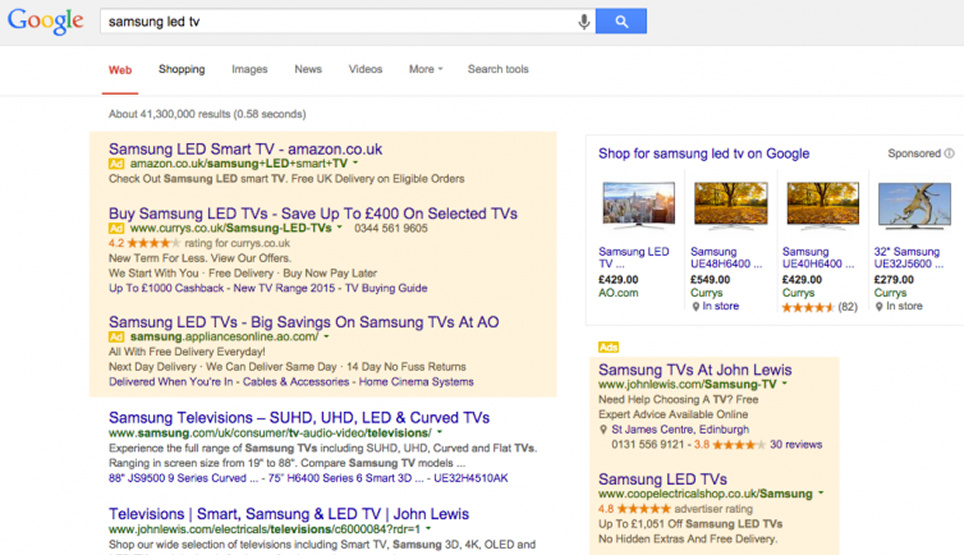Screen dimensions: 964x555
Task: Click Samsung UE48H6400 product title
Action: click(x=726, y=258)
